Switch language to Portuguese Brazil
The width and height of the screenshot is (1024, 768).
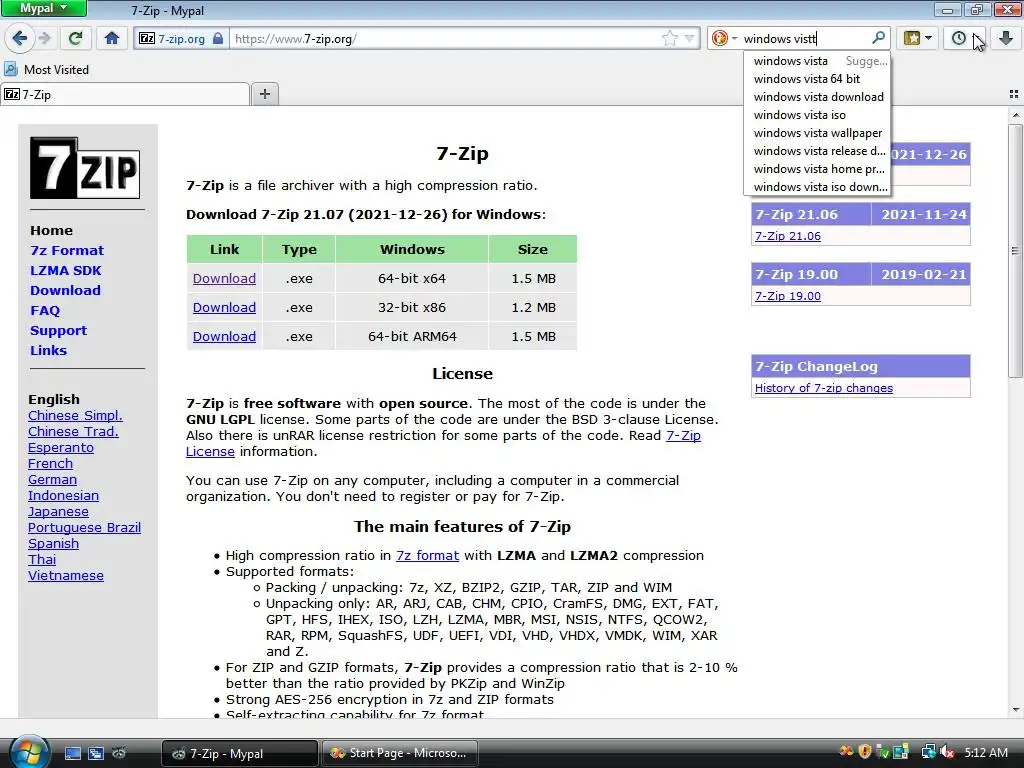coord(84,528)
